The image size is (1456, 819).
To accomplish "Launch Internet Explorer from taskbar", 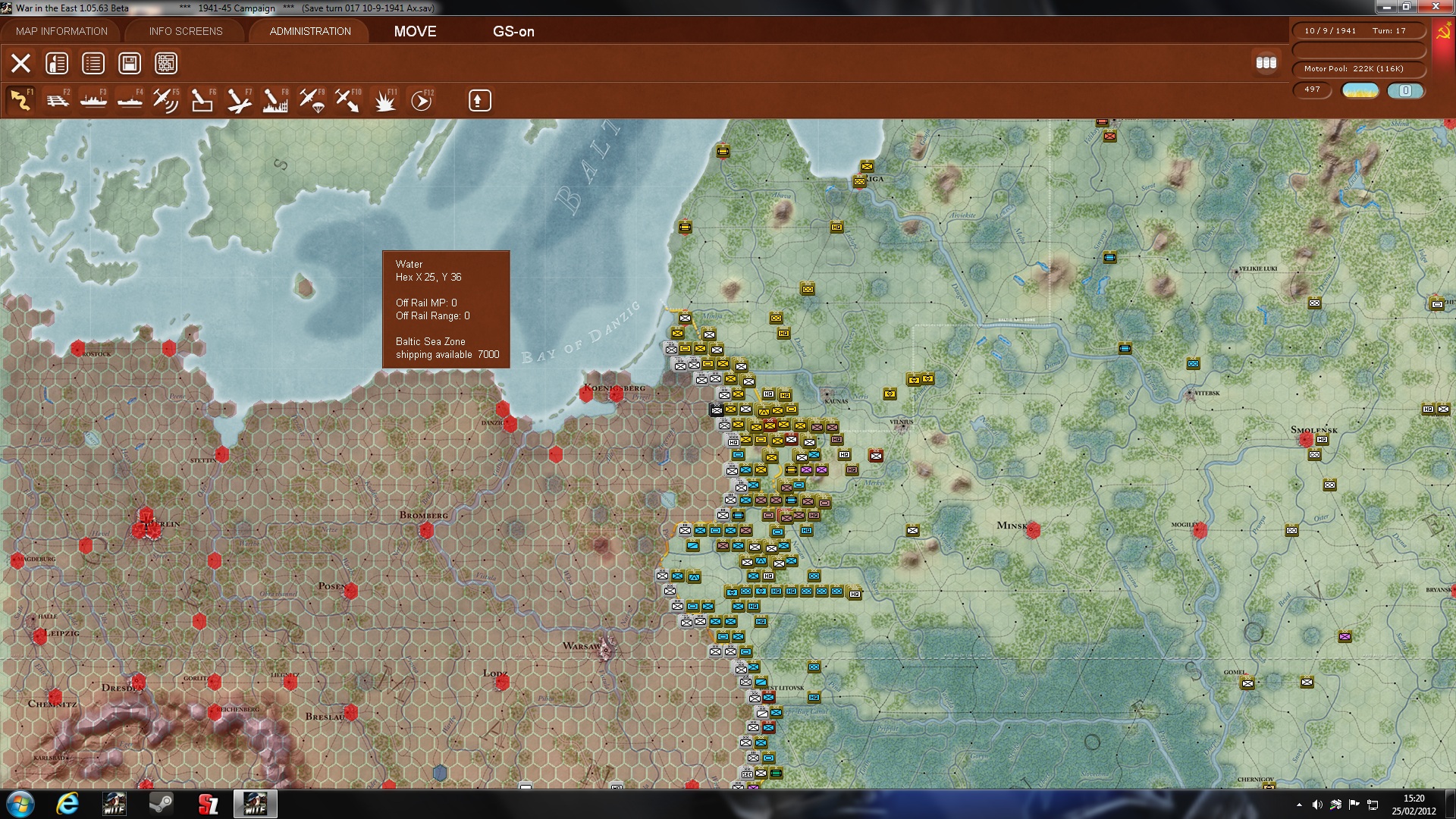I will [67, 804].
